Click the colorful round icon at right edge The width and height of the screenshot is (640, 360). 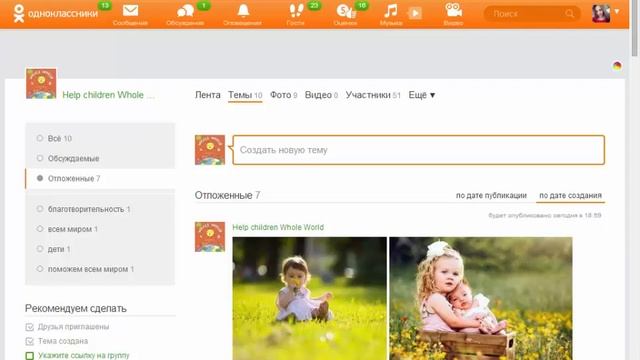[617, 66]
